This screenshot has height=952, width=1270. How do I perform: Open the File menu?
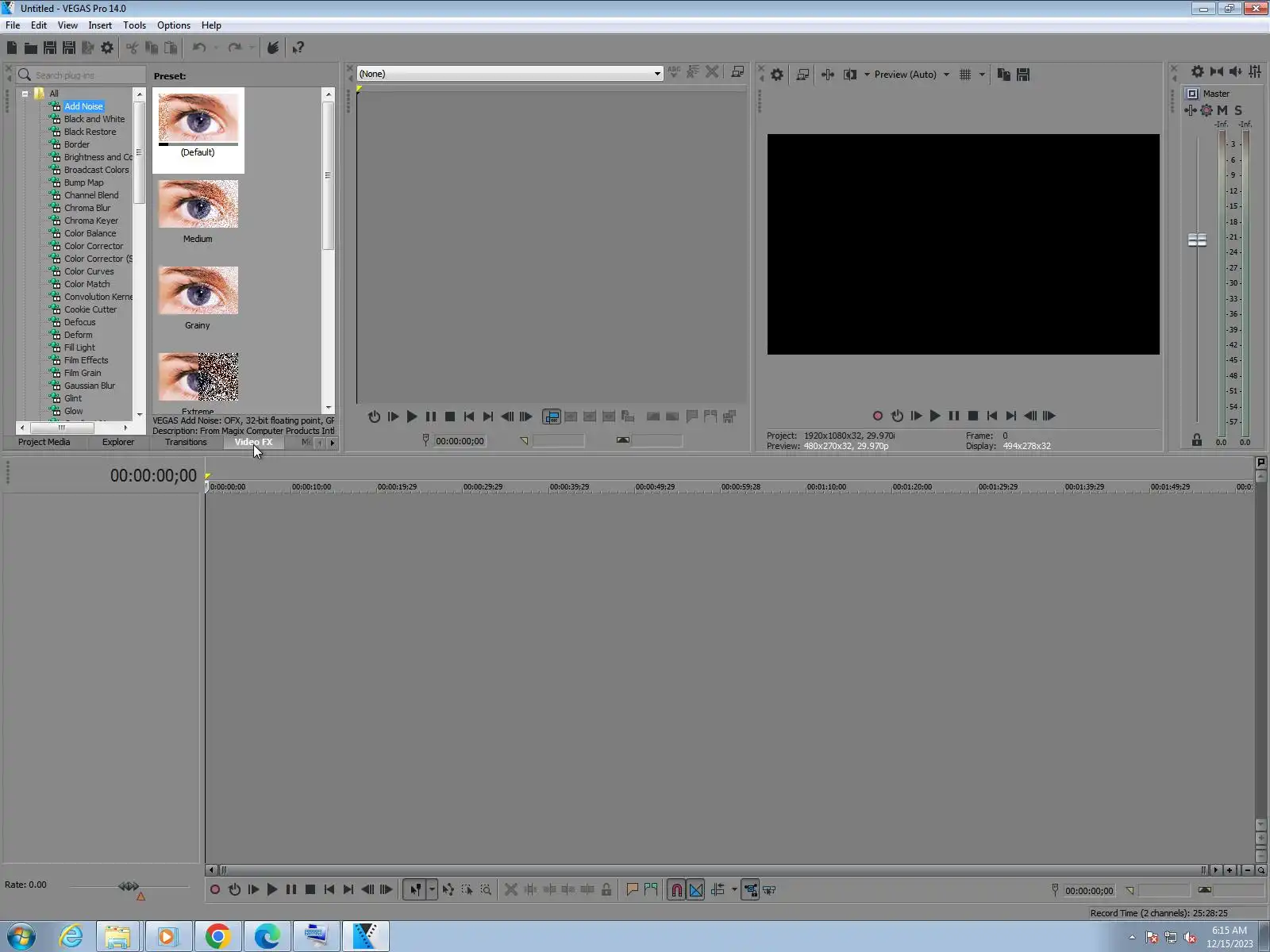(13, 25)
